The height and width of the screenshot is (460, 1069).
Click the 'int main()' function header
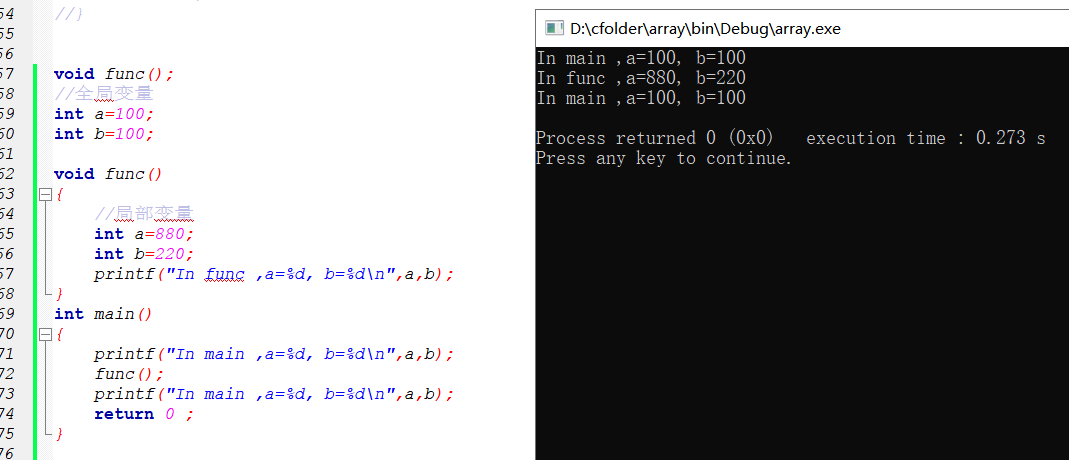point(102,314)
